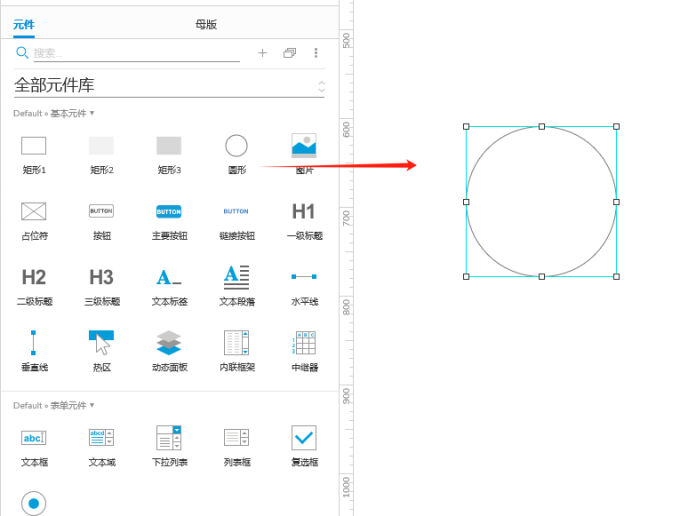Select the 文本域 text area widget

click(x=101, y=447)
